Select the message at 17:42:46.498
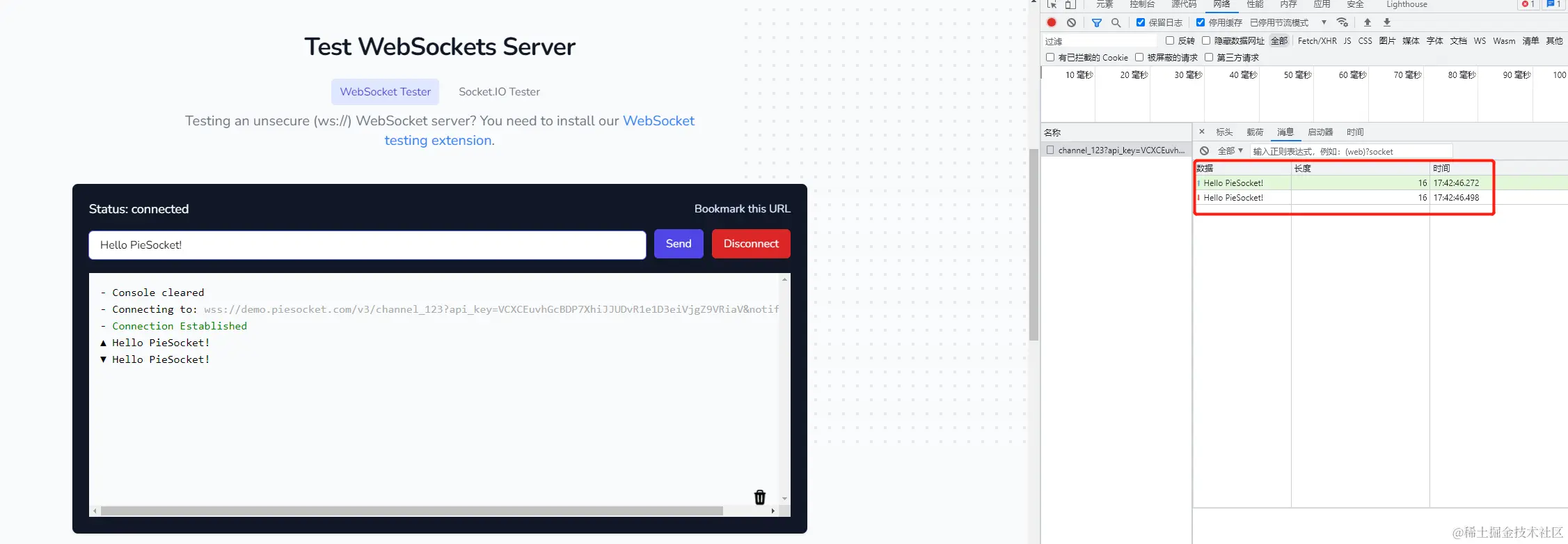 (x=1381, y=198)
